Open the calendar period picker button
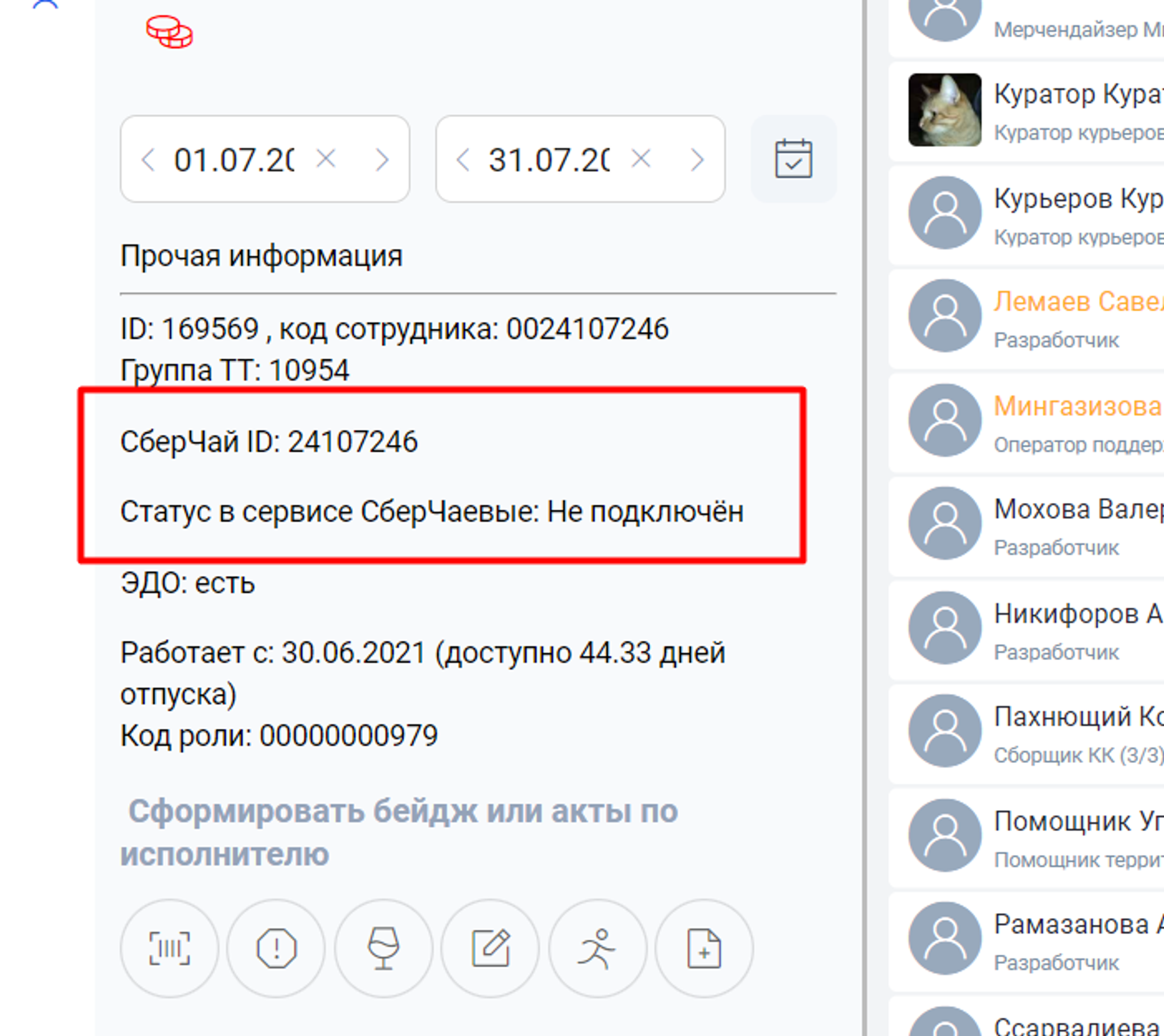1164x1036 pixels. 793,159
